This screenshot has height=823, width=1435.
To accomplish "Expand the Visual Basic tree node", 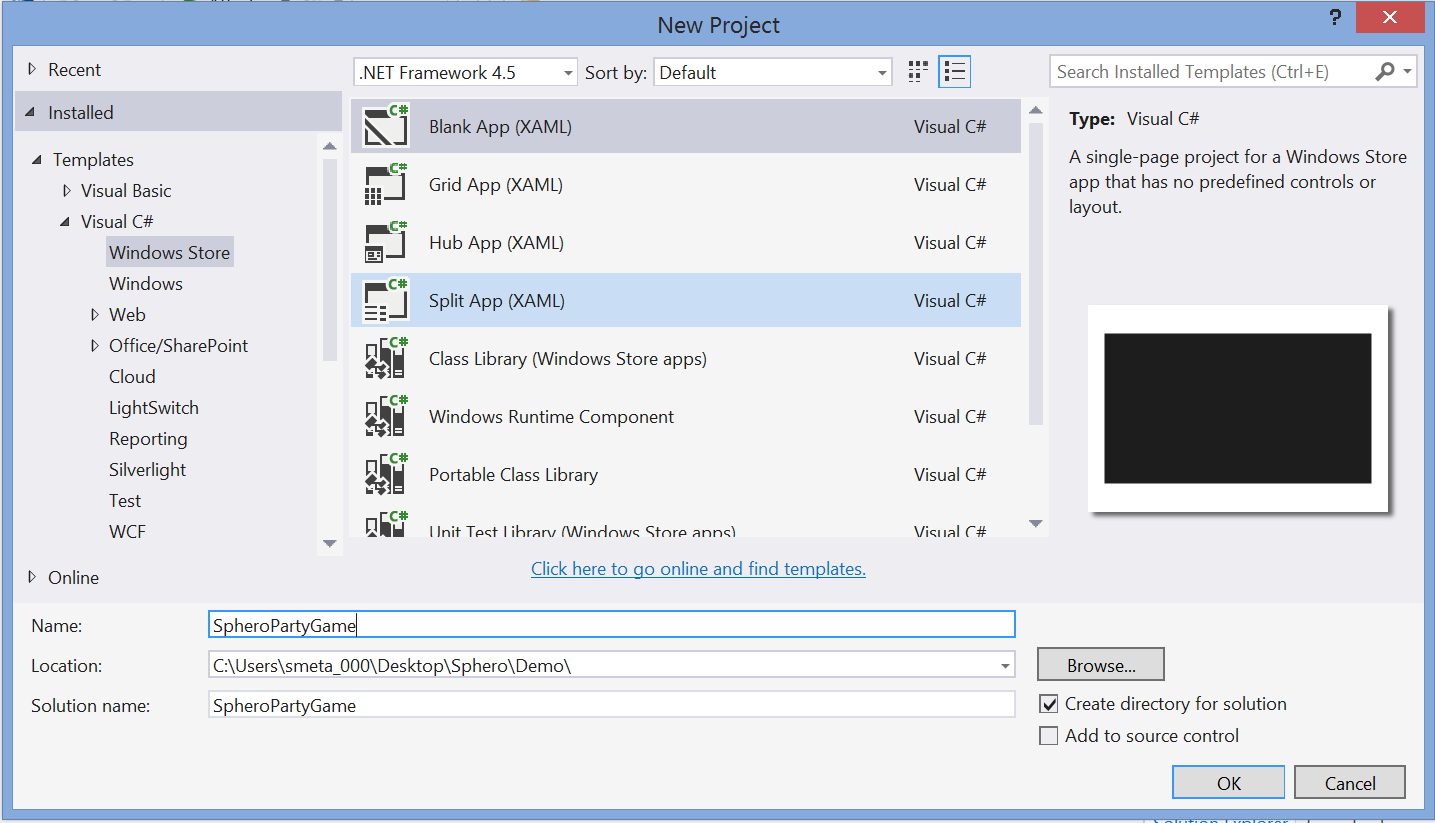I will pos(66,191).
